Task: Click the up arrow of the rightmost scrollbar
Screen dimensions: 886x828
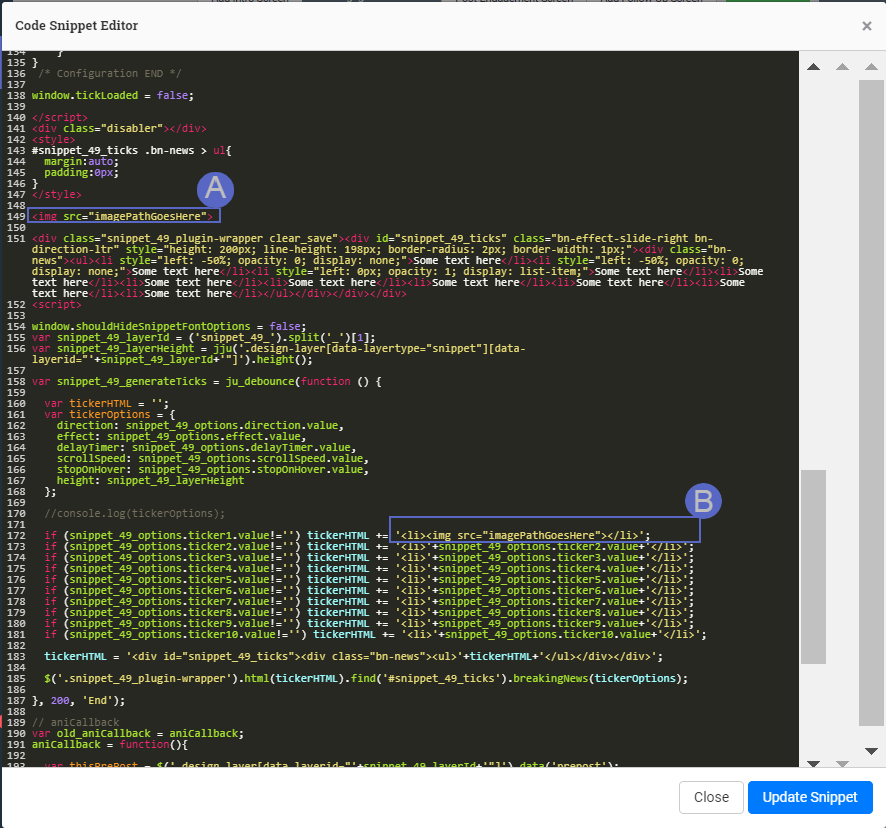Action: tap(870, 67)
